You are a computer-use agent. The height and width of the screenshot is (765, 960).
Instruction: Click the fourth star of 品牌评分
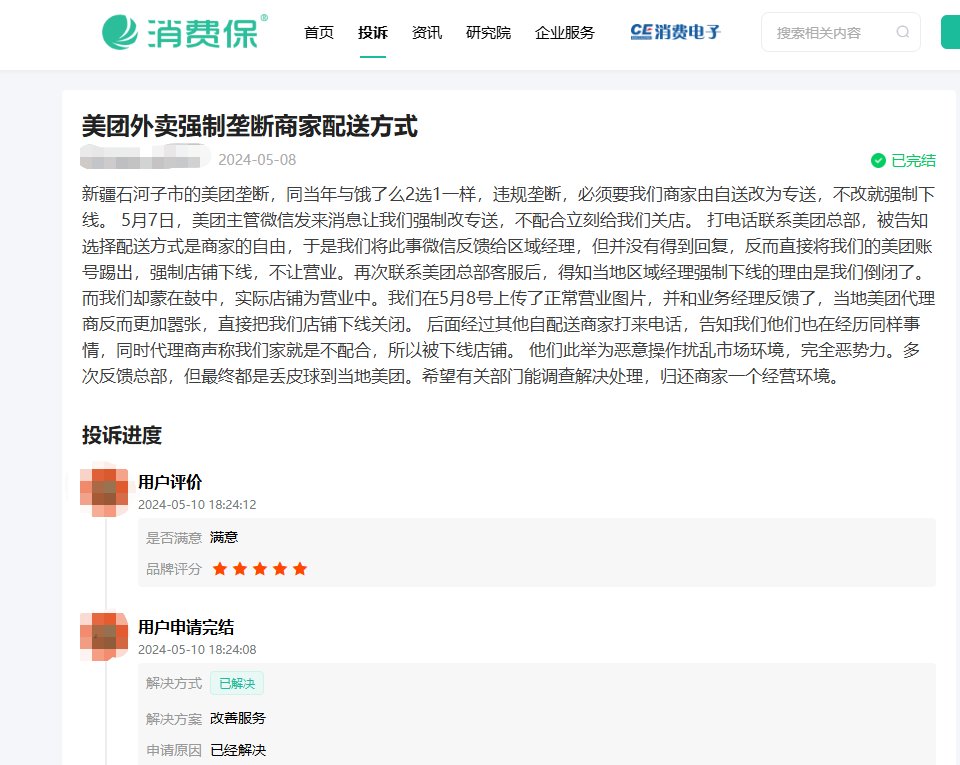pyautogui.click(x=280, y=569)
